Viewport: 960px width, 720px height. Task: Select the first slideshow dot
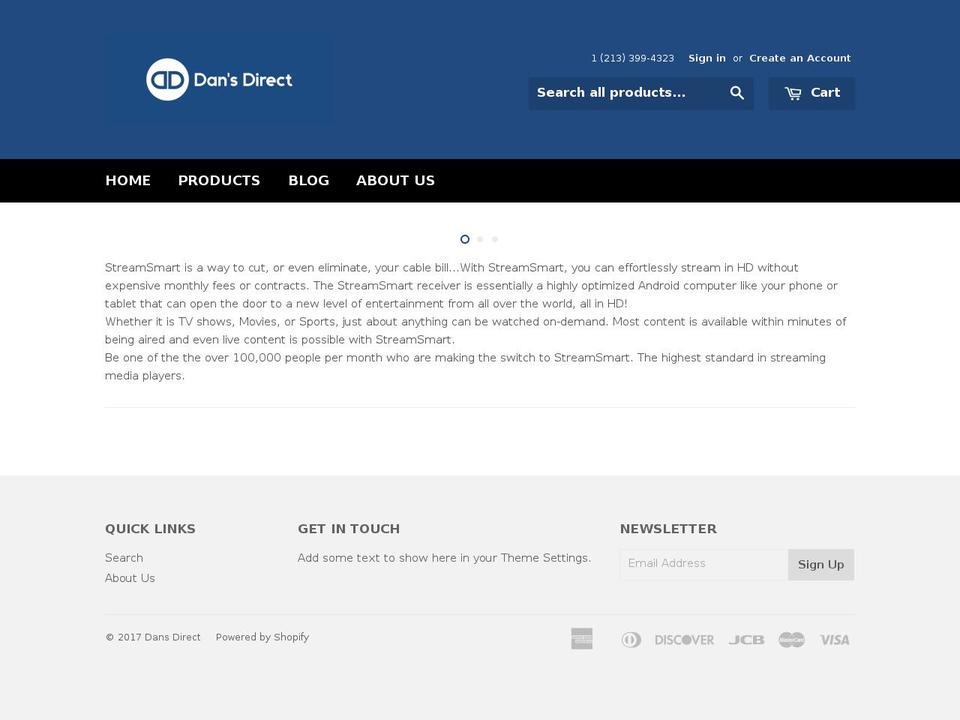465,239
